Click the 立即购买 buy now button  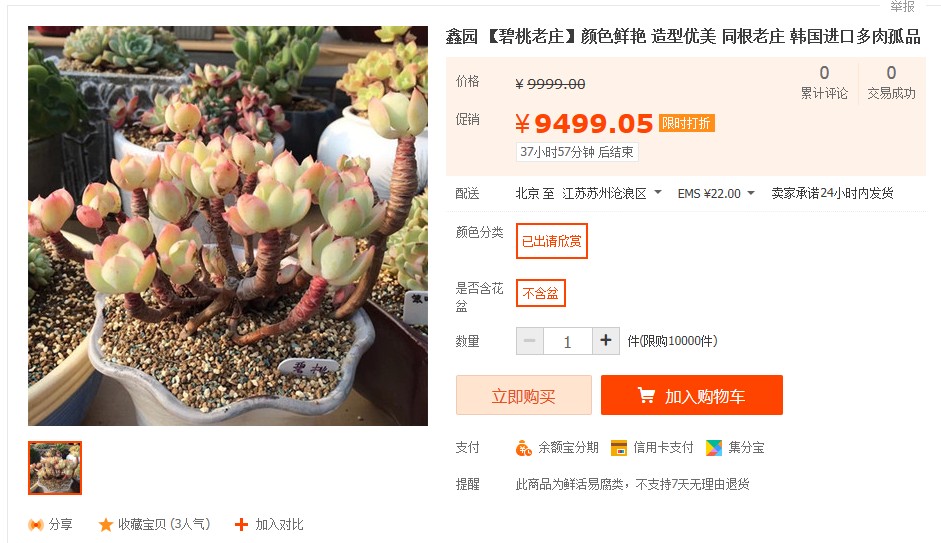[x=523, y=395]
